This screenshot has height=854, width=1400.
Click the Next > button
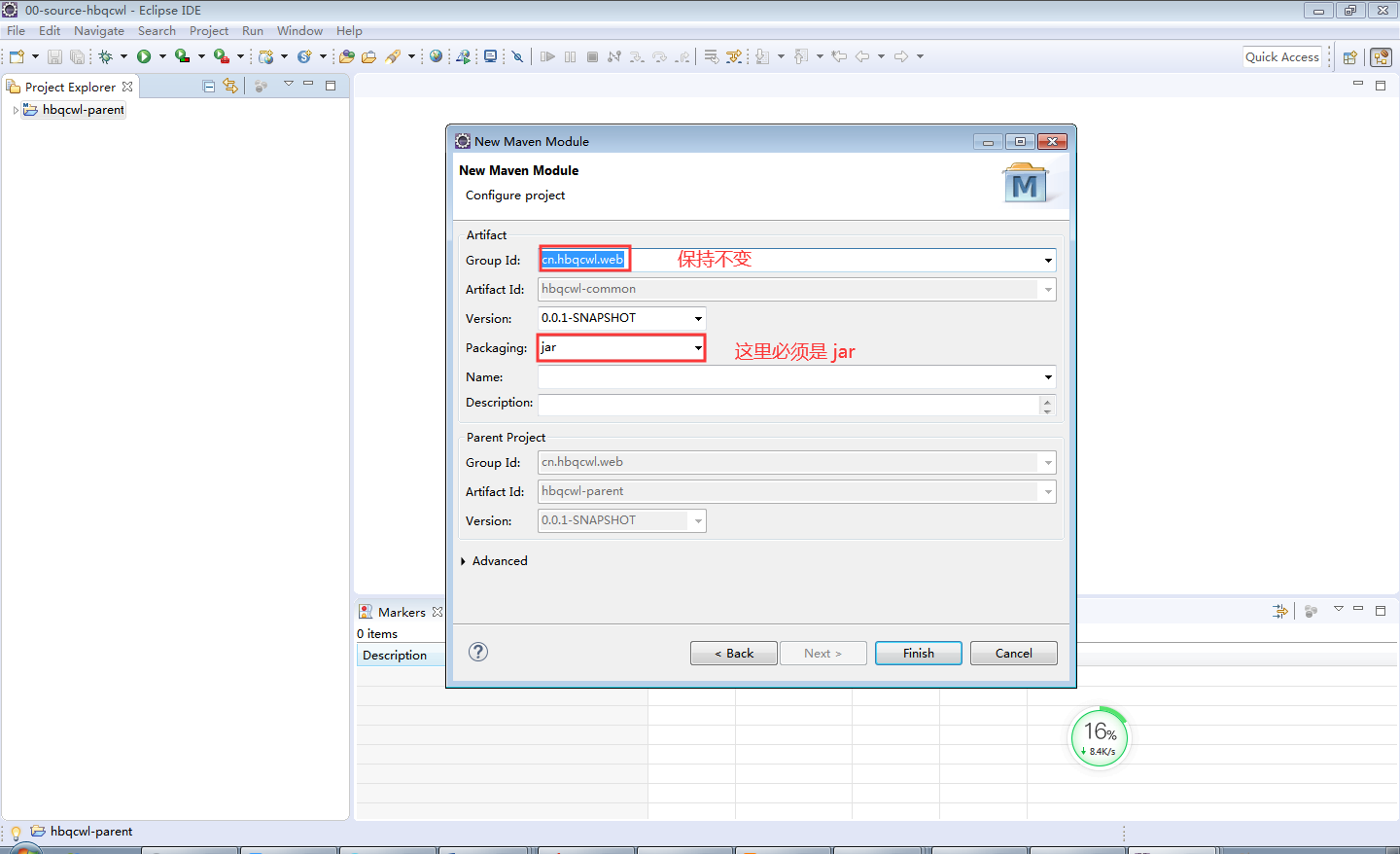tap(822, 653)
